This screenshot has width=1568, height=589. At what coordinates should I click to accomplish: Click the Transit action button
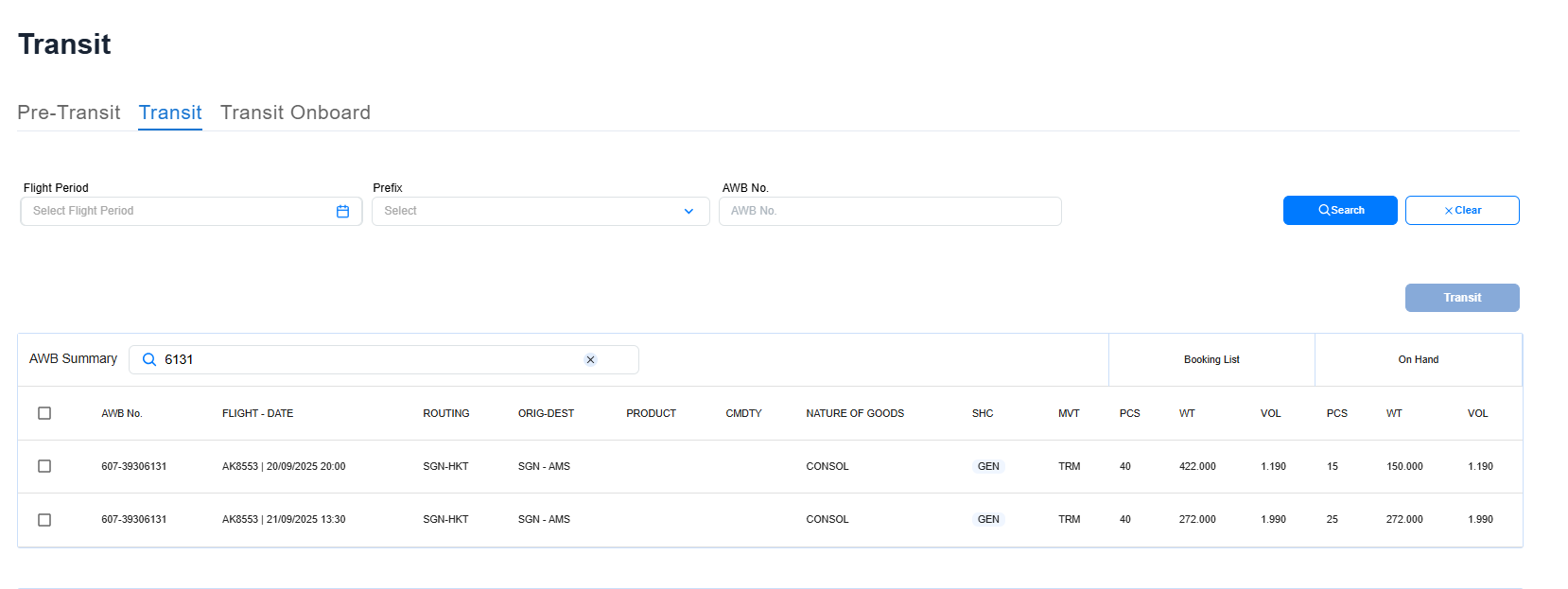(x=1461, y=298)
